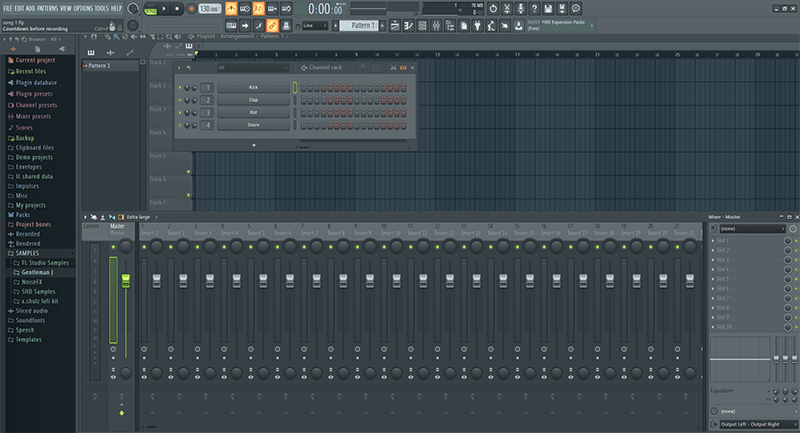Open the audio editor scissors icon
Screen dimensions: 800x433
507,9
